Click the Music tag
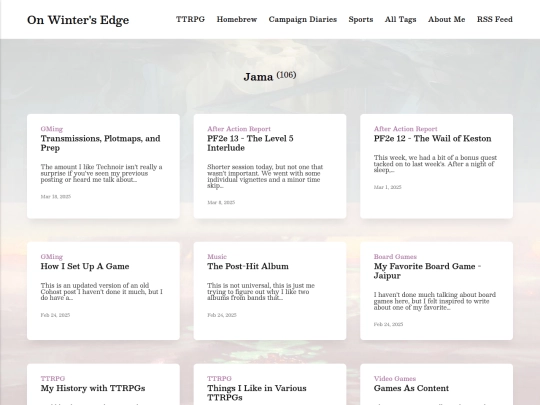This screenshot has height=405, width=540. (x=217, y=257)
